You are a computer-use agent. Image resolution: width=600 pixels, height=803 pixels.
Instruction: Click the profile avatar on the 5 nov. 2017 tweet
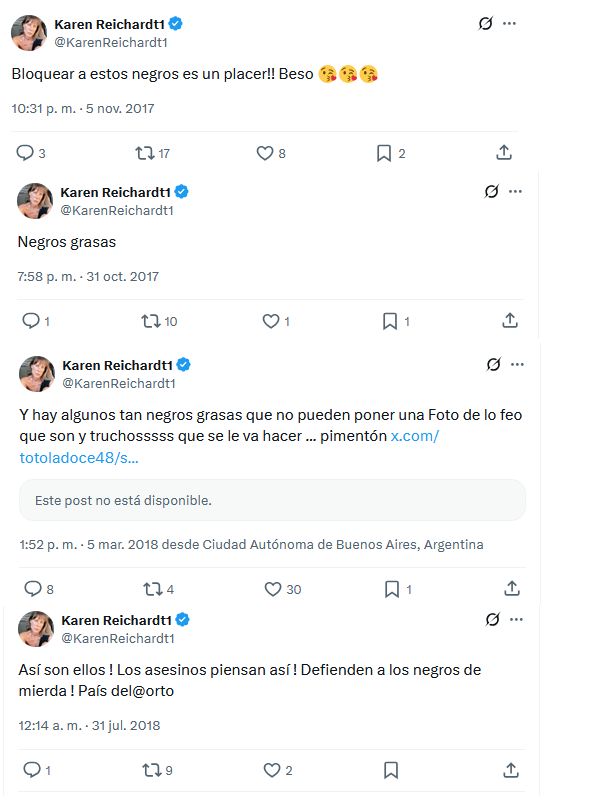(28, 32)
